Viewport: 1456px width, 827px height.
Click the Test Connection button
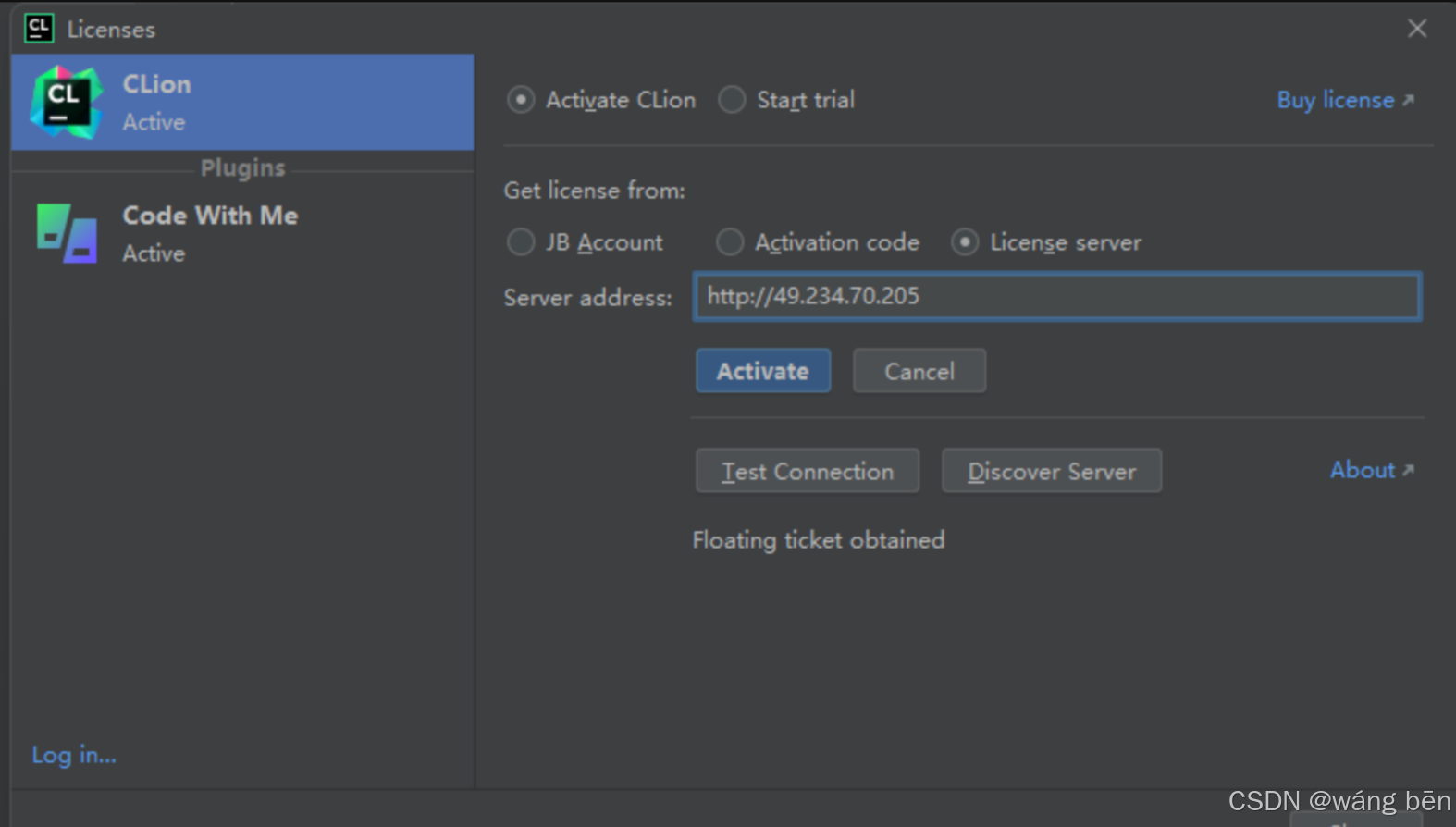[x=808, y=471]
